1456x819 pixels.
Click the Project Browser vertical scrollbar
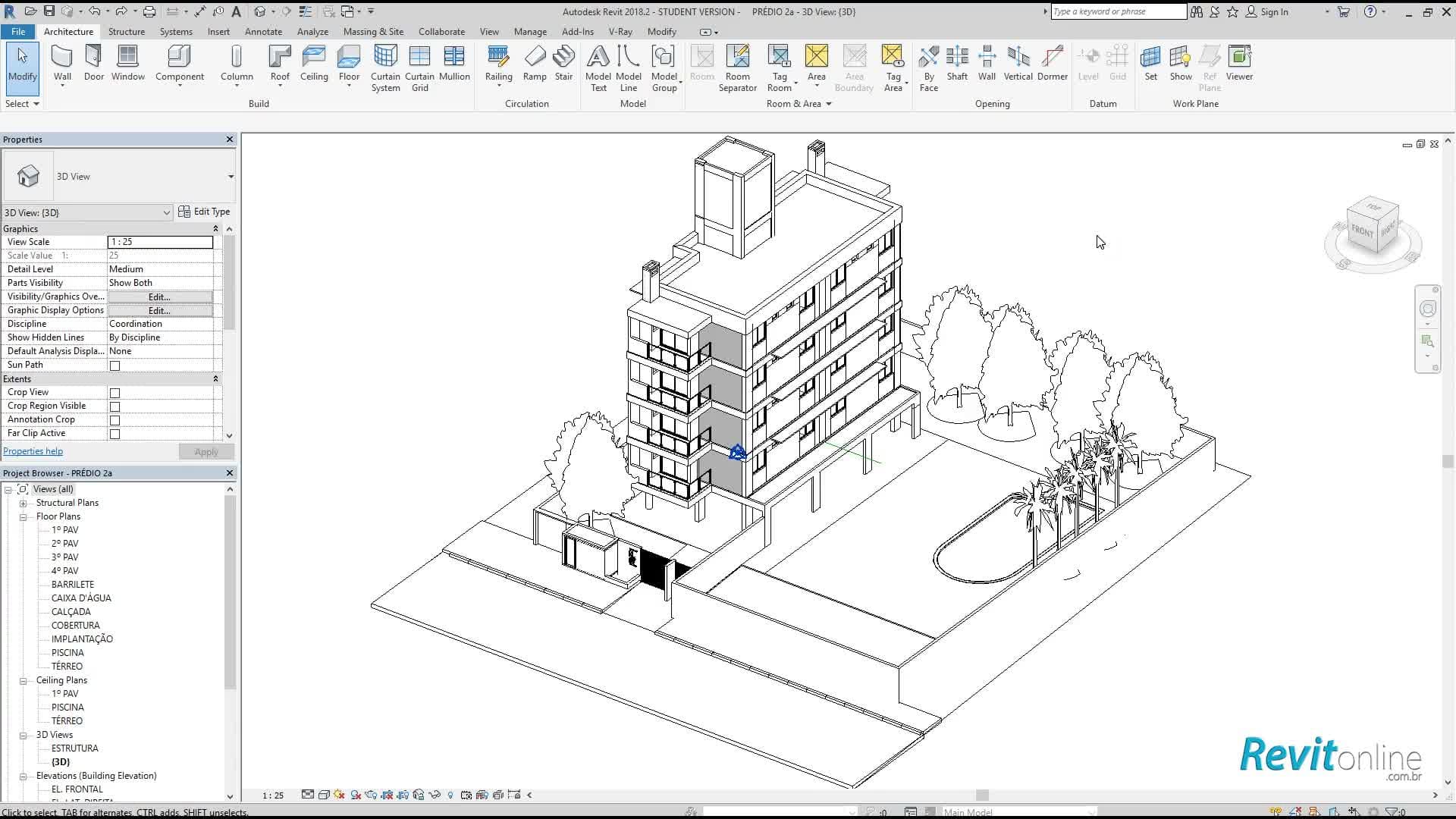(230, 591)
